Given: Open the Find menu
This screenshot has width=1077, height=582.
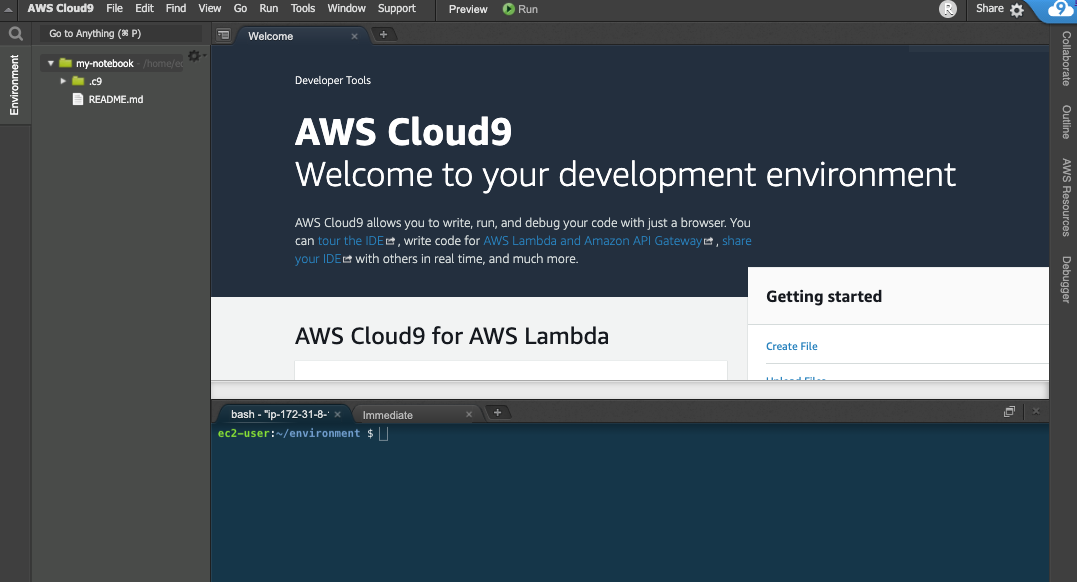Looking at the screenshot, I should (176, 8).
